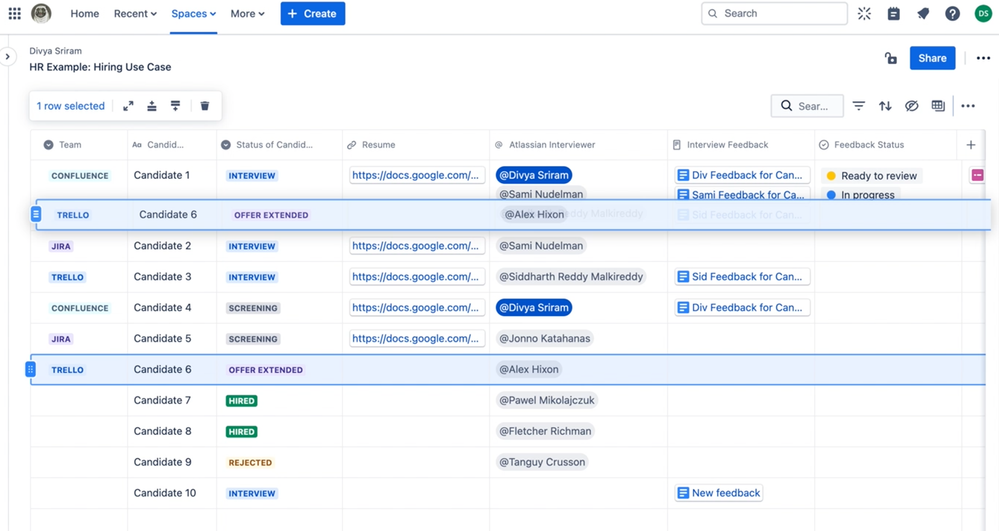Open the database filter icon
Image resolution: width=999 pixels, height=531 pixels.
coord(859,106)
